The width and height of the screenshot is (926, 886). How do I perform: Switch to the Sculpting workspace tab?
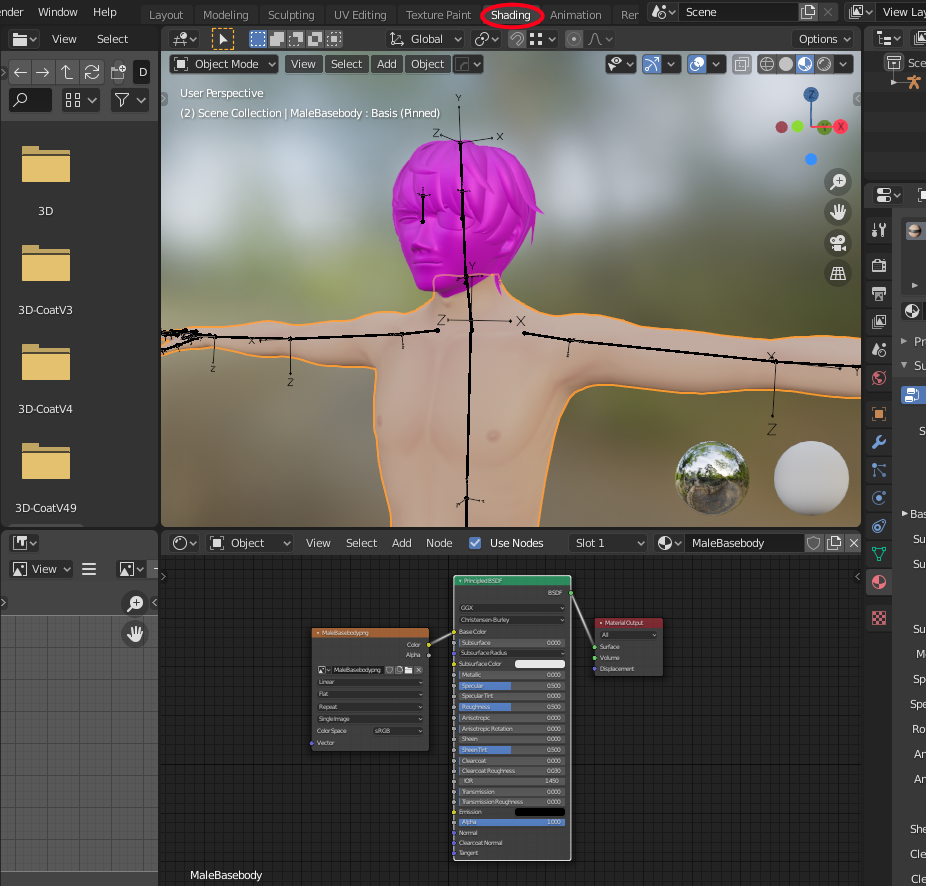coord(291,15)
